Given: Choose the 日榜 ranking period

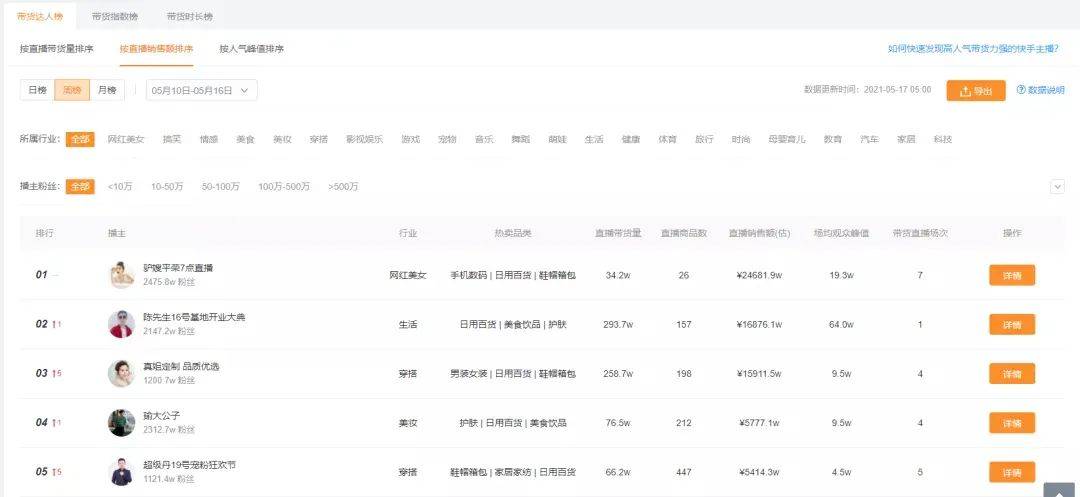Looking at the screenshot, I should (37, 90).
